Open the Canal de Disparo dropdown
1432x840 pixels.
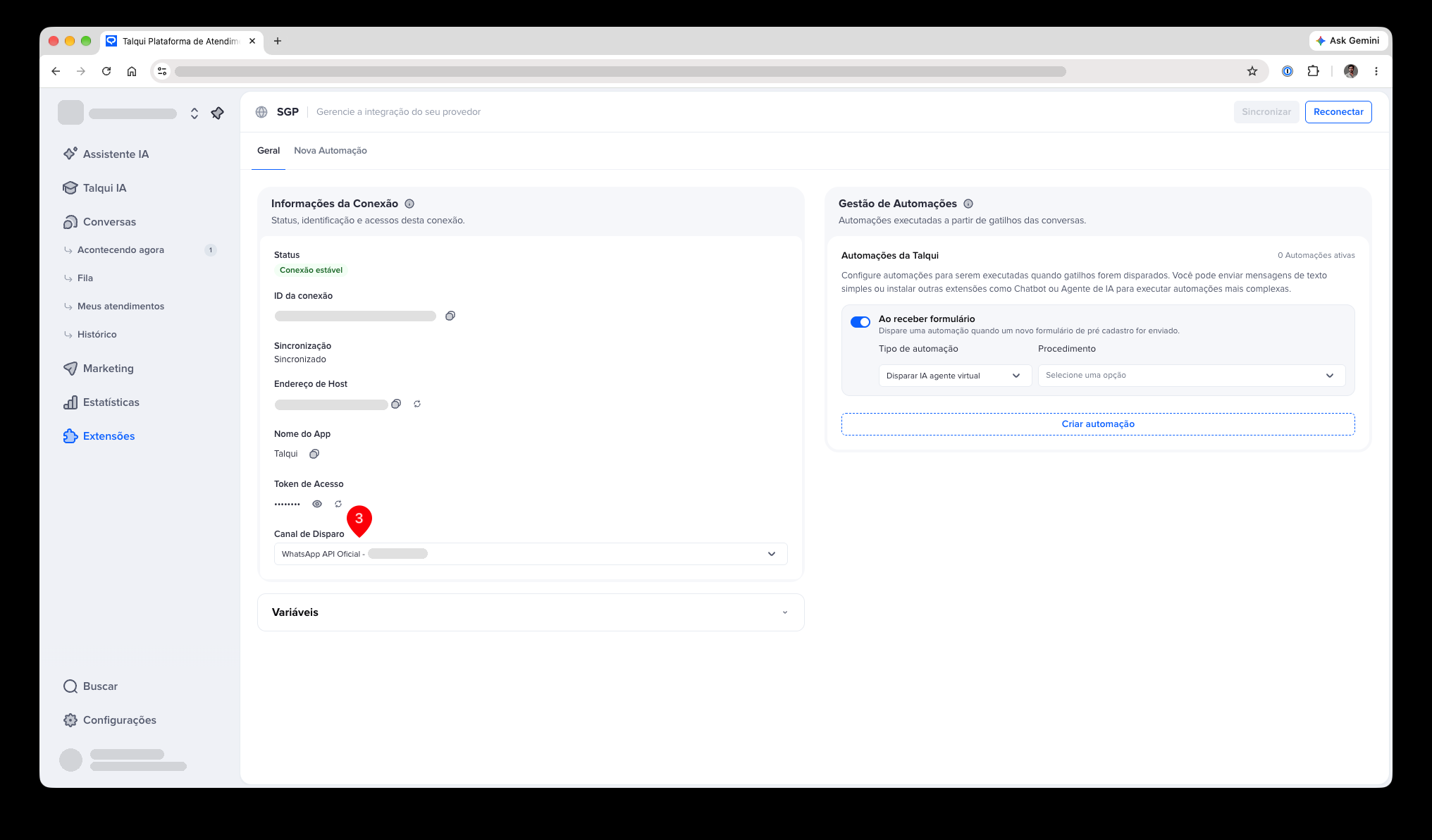pyautogui.click(x=531, y=554)
